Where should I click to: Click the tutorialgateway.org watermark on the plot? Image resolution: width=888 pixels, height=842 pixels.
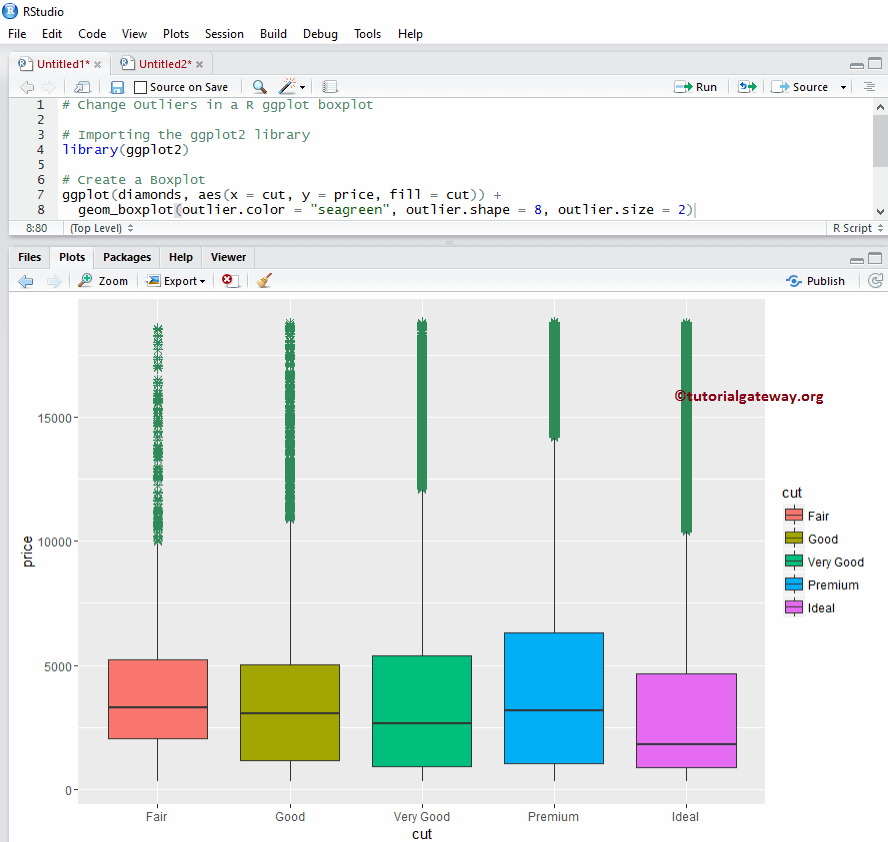751,396
